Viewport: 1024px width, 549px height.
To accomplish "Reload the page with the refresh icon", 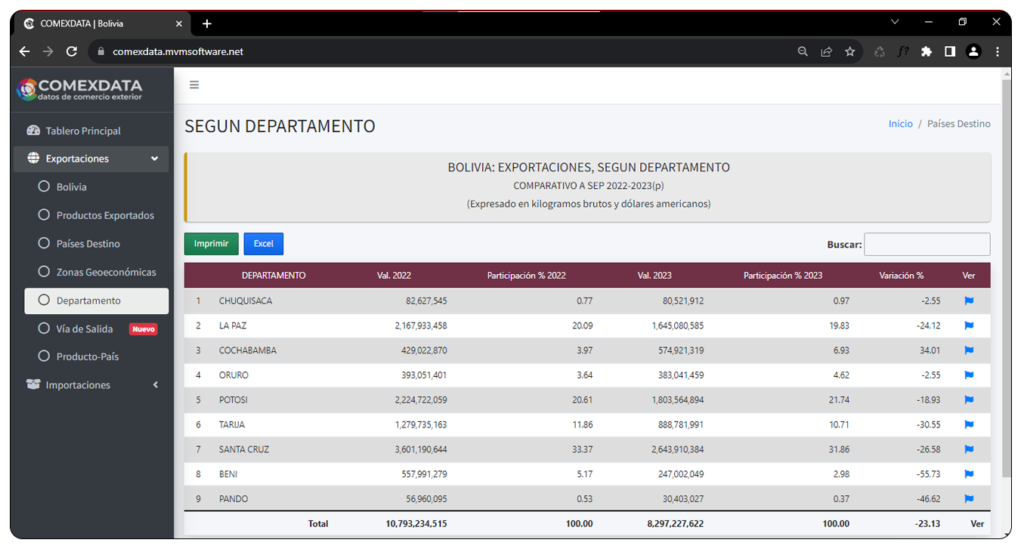I will click(72, 51).
